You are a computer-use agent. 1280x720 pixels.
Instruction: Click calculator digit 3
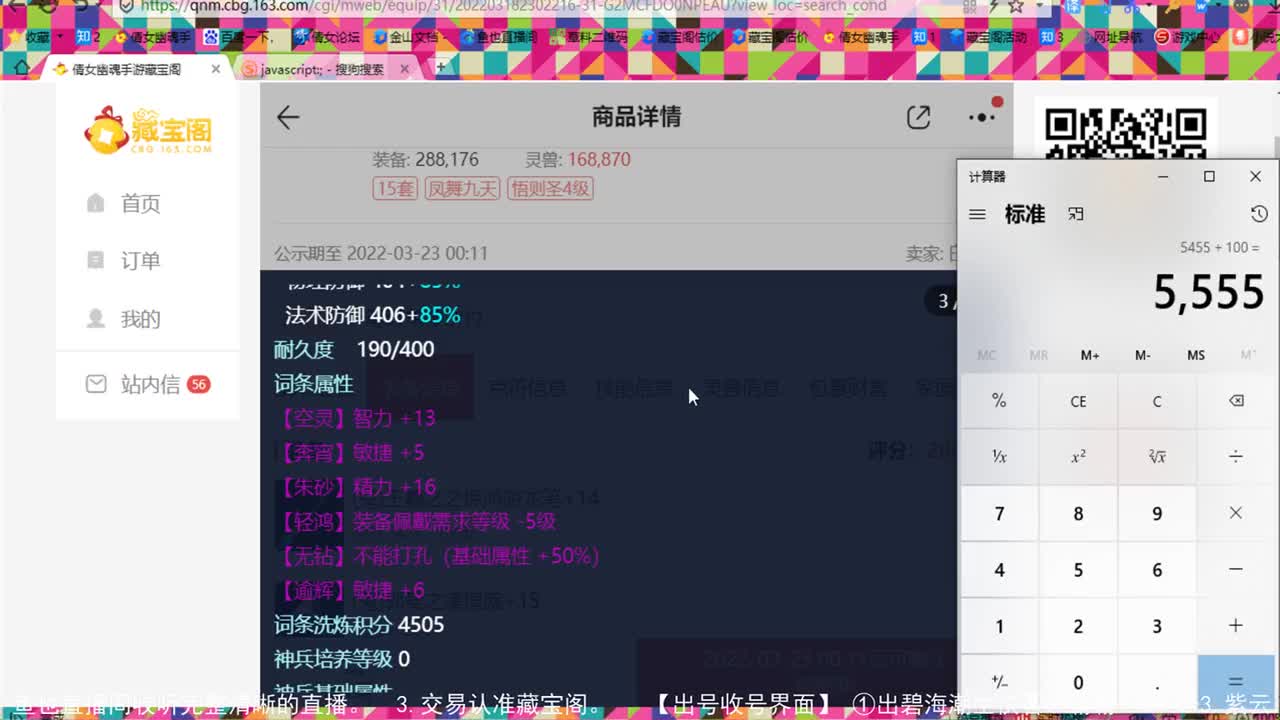[1157, 626]
